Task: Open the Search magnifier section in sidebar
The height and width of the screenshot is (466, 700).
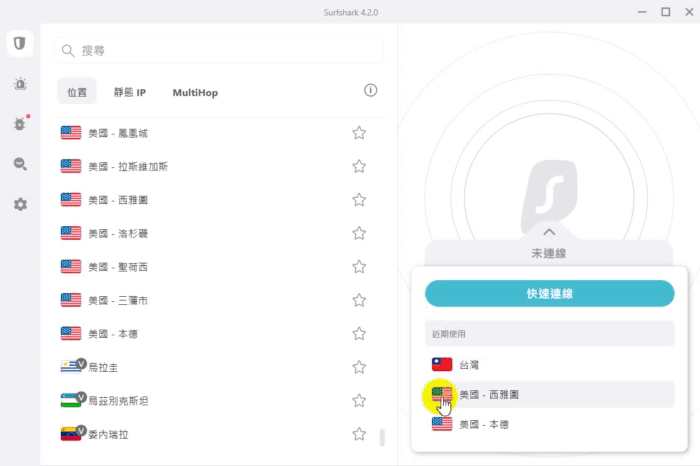Action: click(x=20, y=164)
